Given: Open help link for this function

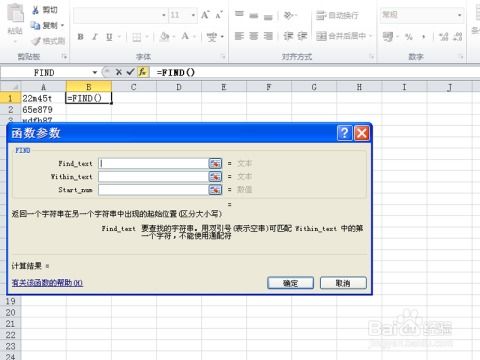Looking at the screenshot, I should 47,283.
